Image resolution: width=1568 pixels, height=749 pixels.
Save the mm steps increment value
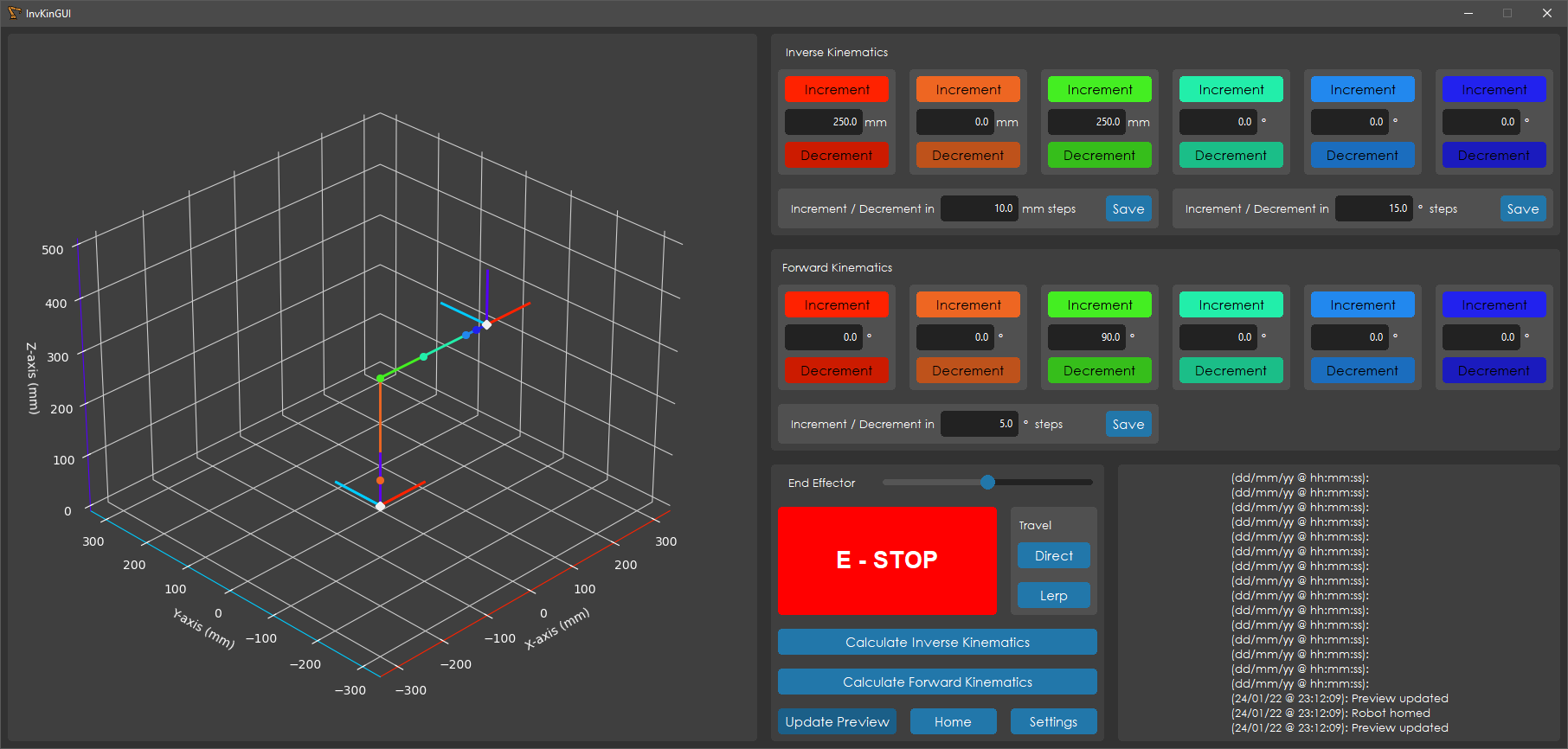pos(1128,209)
